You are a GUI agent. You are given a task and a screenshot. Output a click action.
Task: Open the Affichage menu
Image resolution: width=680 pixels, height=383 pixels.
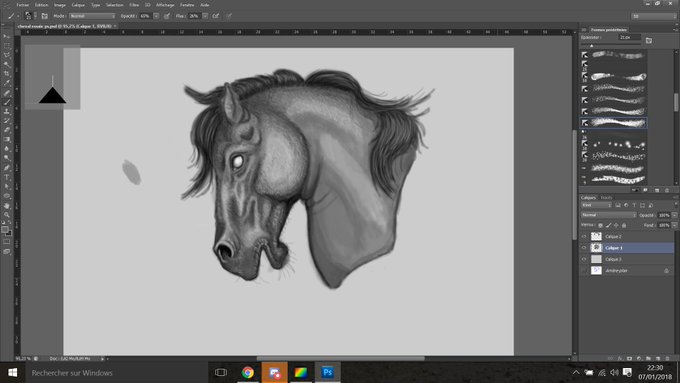tap(165, 5)
